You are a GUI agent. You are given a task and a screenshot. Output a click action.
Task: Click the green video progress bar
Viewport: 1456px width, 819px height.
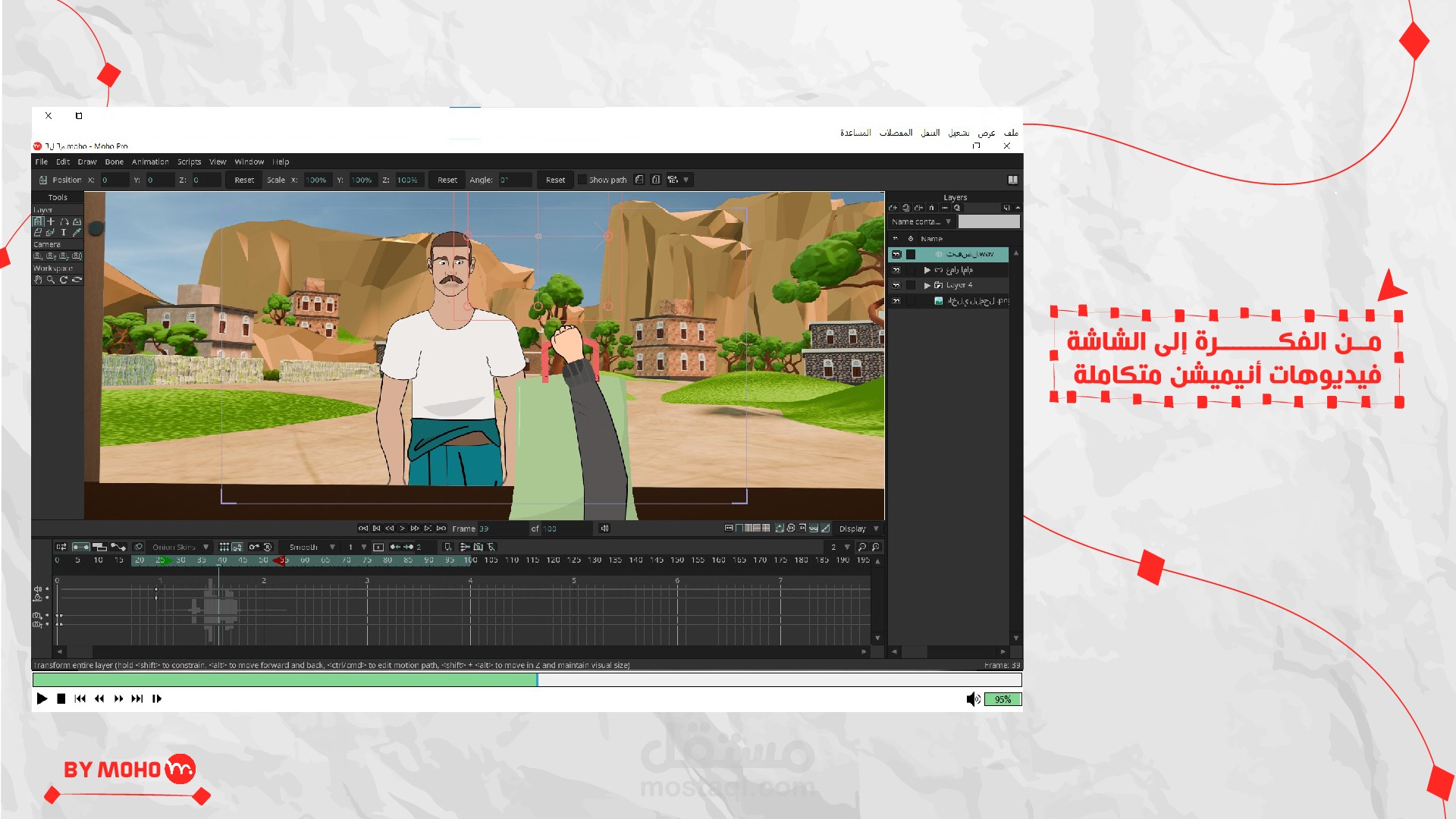coord(285,679)
